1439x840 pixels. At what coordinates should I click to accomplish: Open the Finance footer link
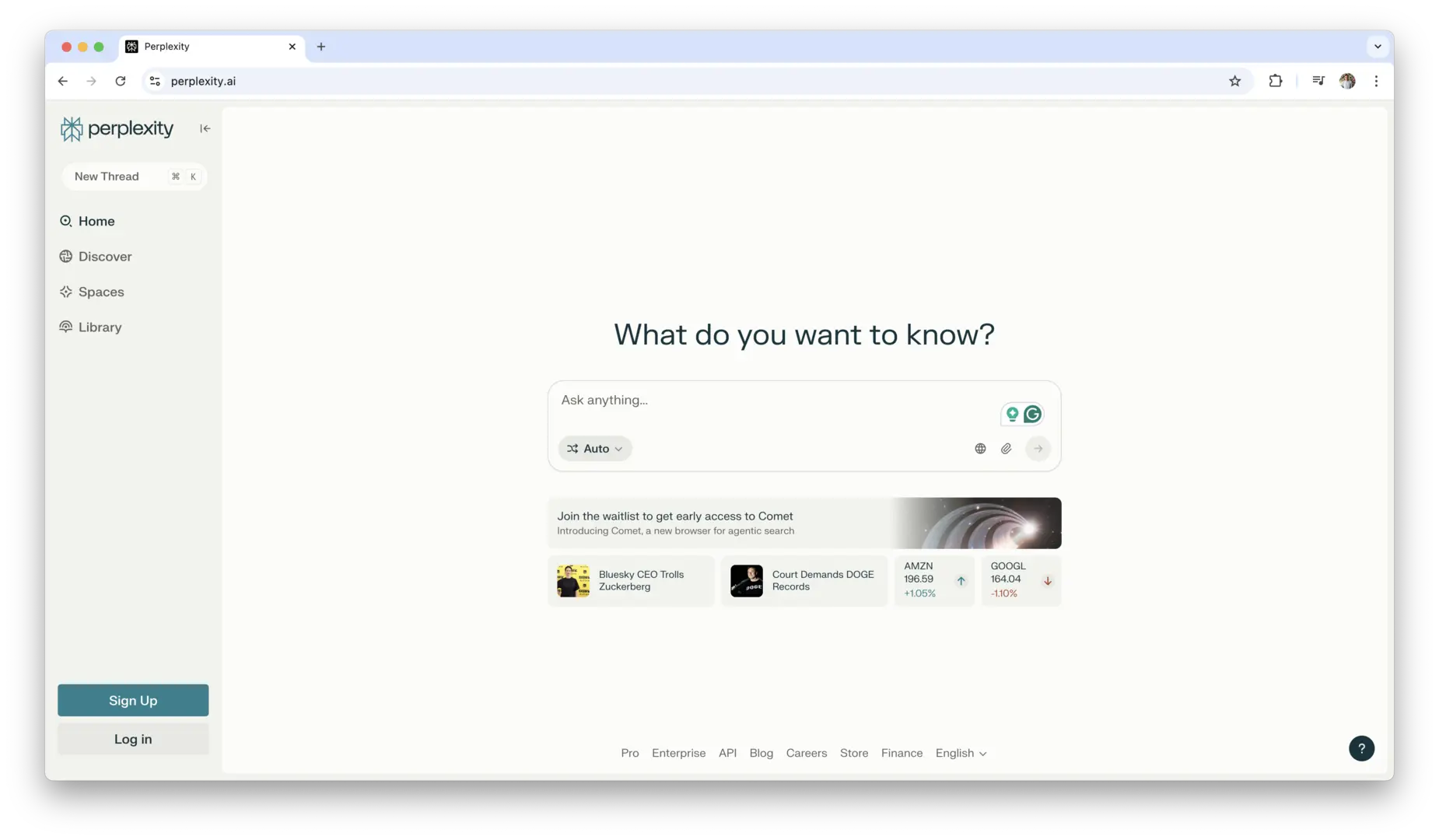tap(902, 753)
